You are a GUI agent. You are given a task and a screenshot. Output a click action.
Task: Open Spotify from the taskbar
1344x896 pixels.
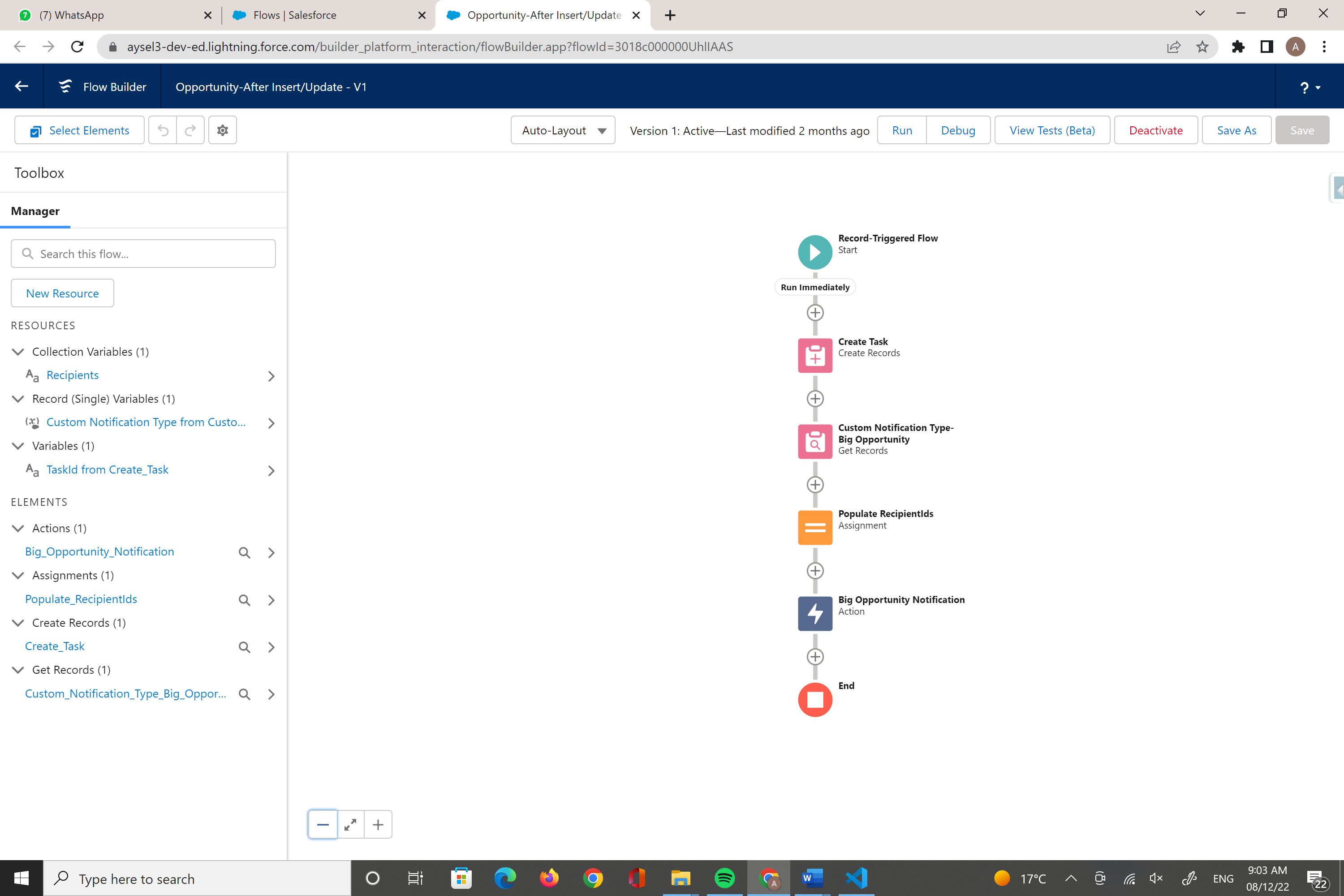724,878
